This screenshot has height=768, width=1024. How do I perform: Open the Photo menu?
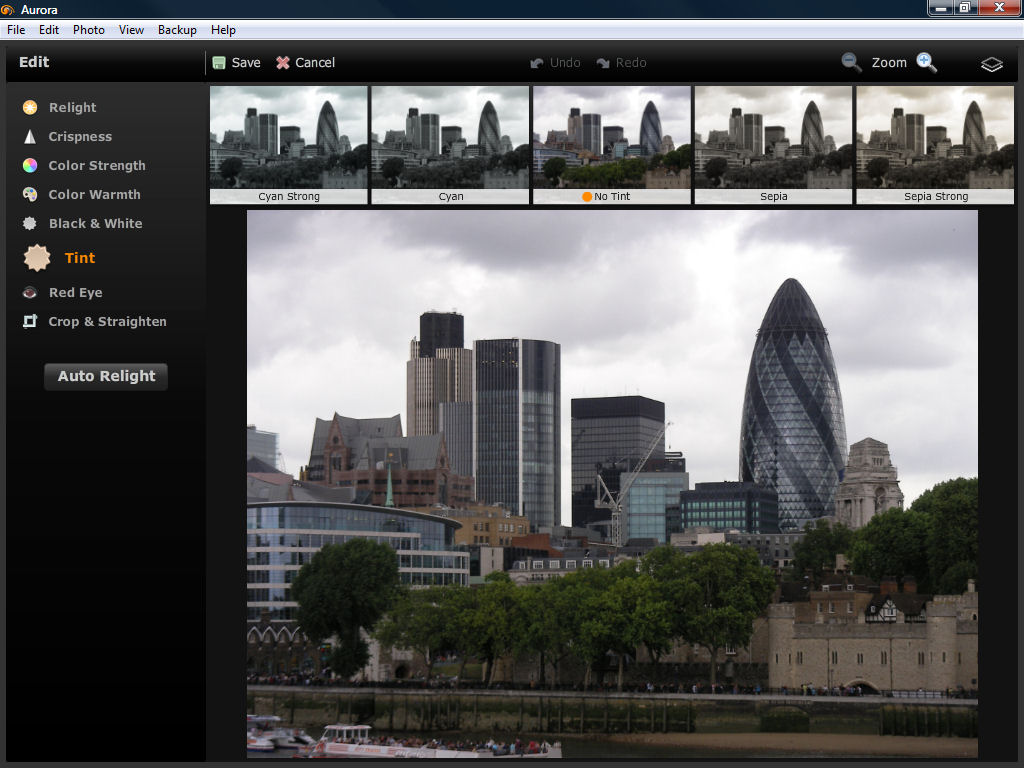pos(89,30)
